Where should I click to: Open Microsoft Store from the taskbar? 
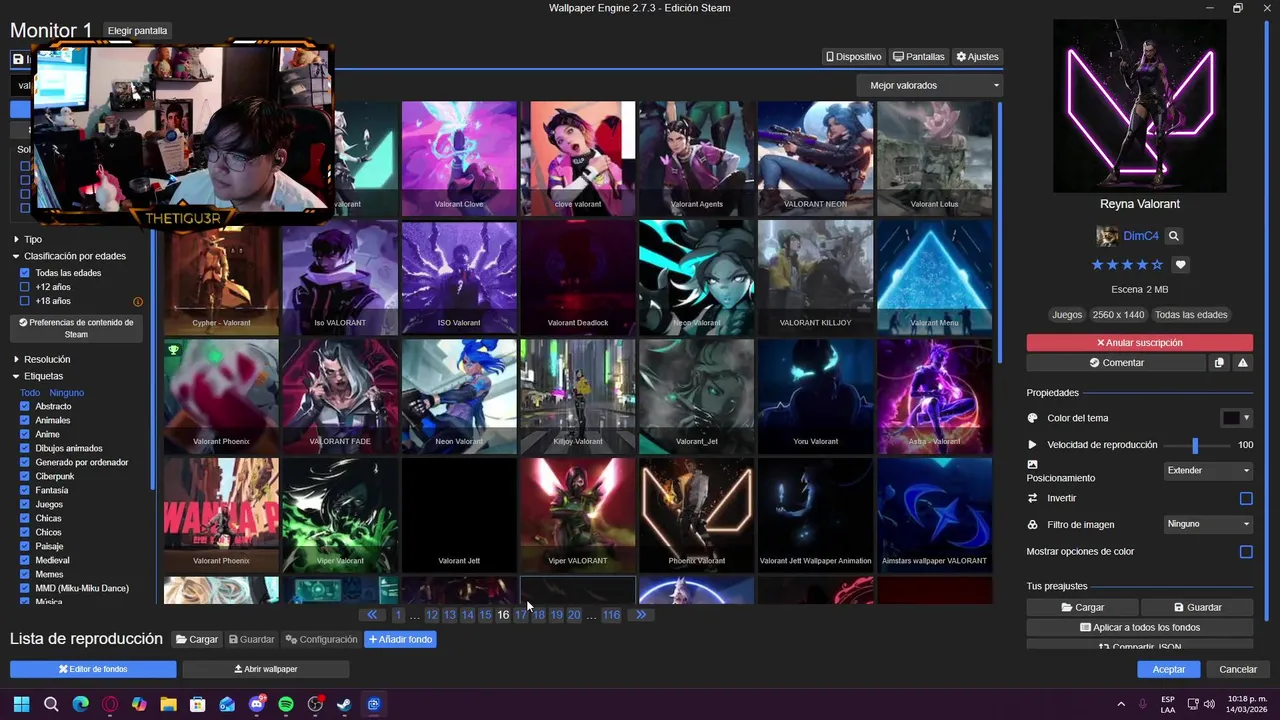198,704
